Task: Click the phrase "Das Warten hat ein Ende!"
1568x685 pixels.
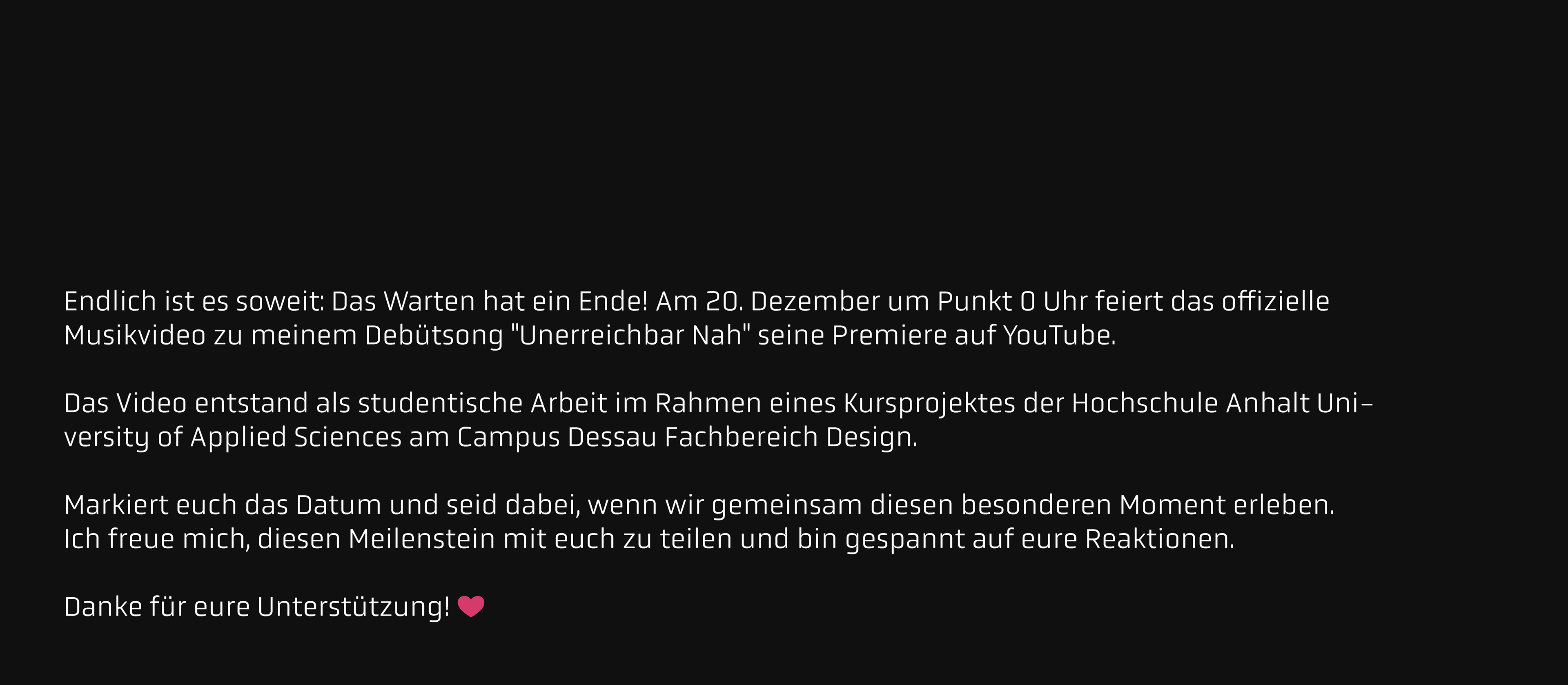Action: (490, 301)
